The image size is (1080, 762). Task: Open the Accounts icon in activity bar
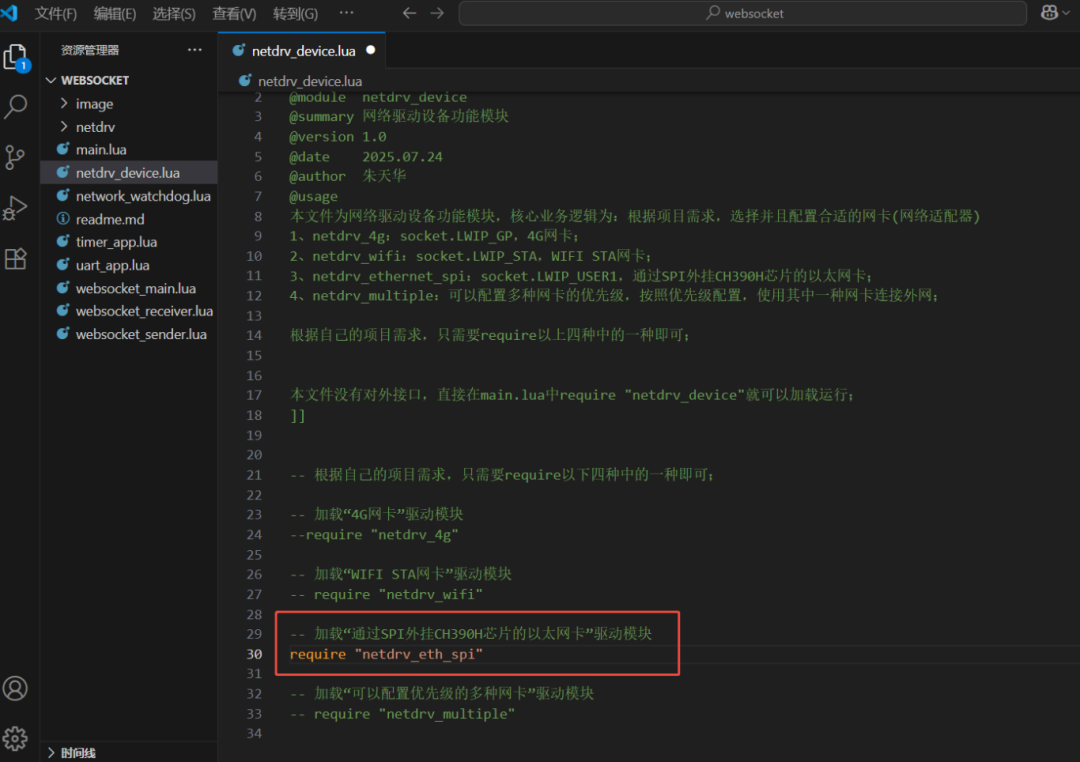(x=15, y=688)
